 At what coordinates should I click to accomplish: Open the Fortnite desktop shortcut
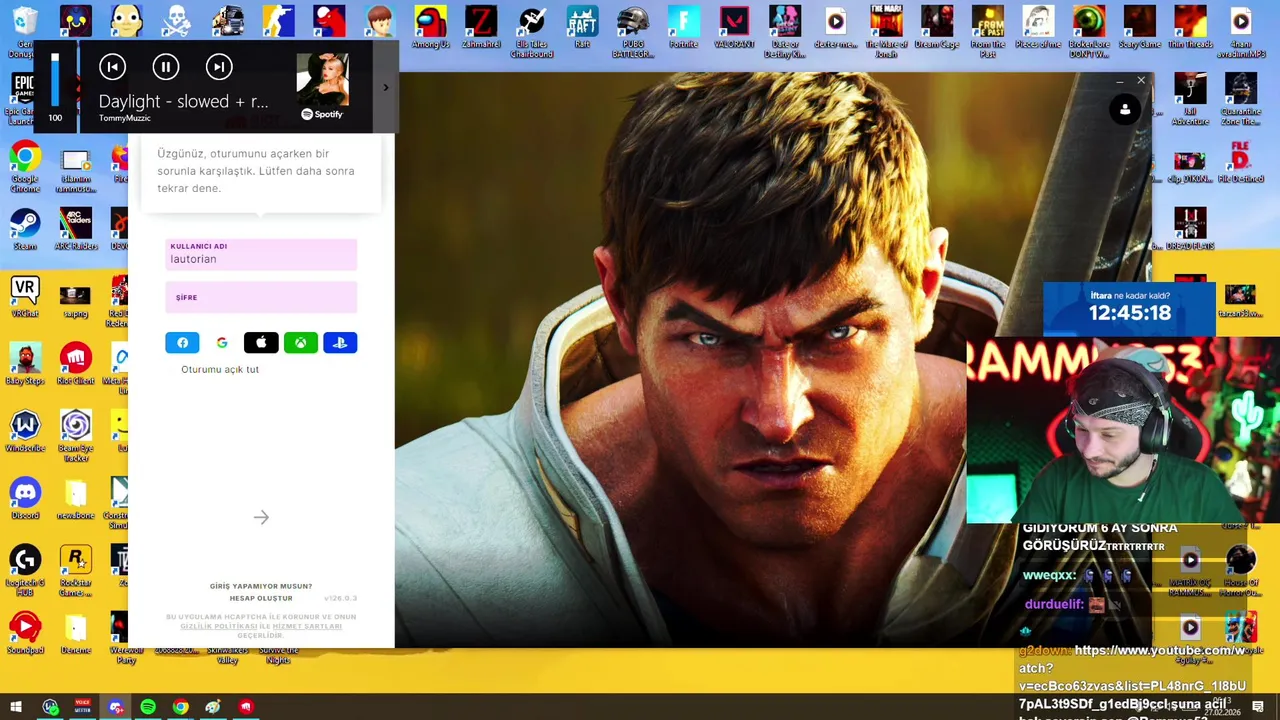coord(684,27)
